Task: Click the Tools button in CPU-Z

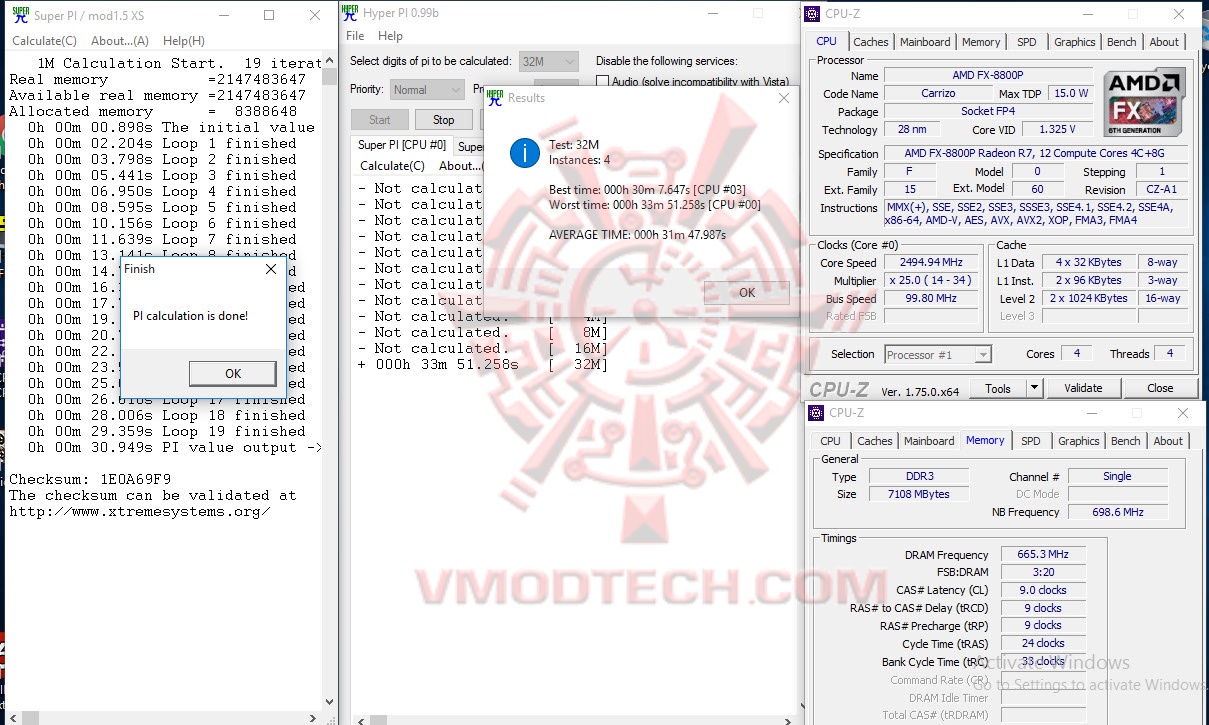Action: (997, 388)
